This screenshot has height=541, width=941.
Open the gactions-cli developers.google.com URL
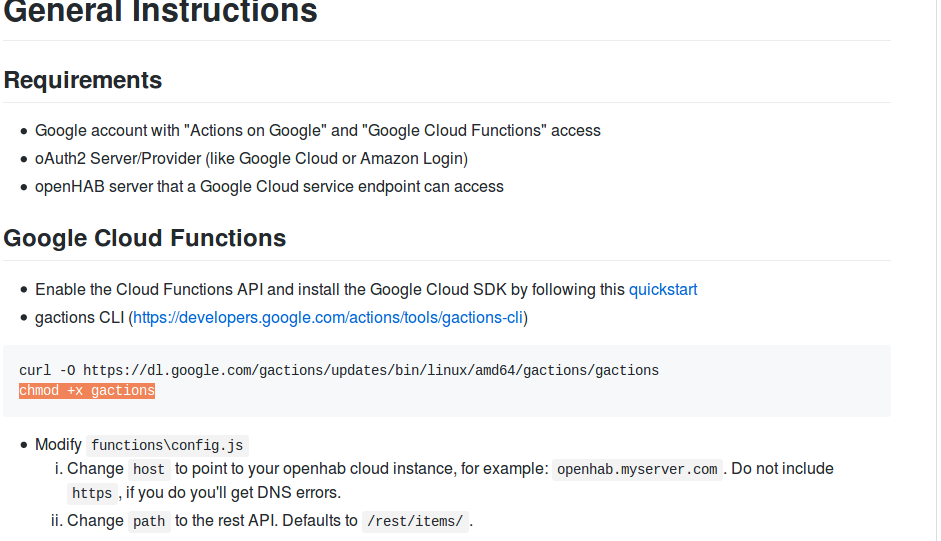(x=328, y=318)
